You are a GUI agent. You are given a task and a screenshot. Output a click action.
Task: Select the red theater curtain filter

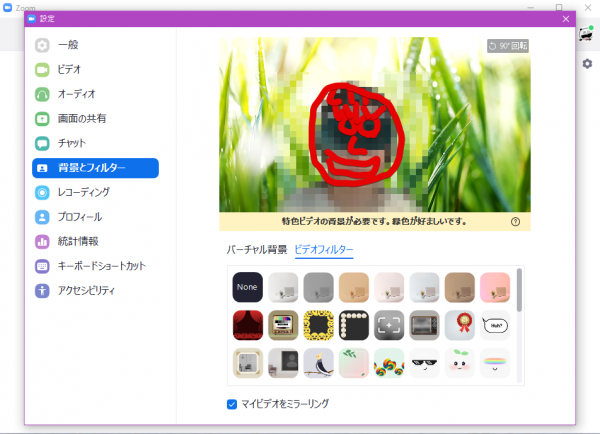248,325
